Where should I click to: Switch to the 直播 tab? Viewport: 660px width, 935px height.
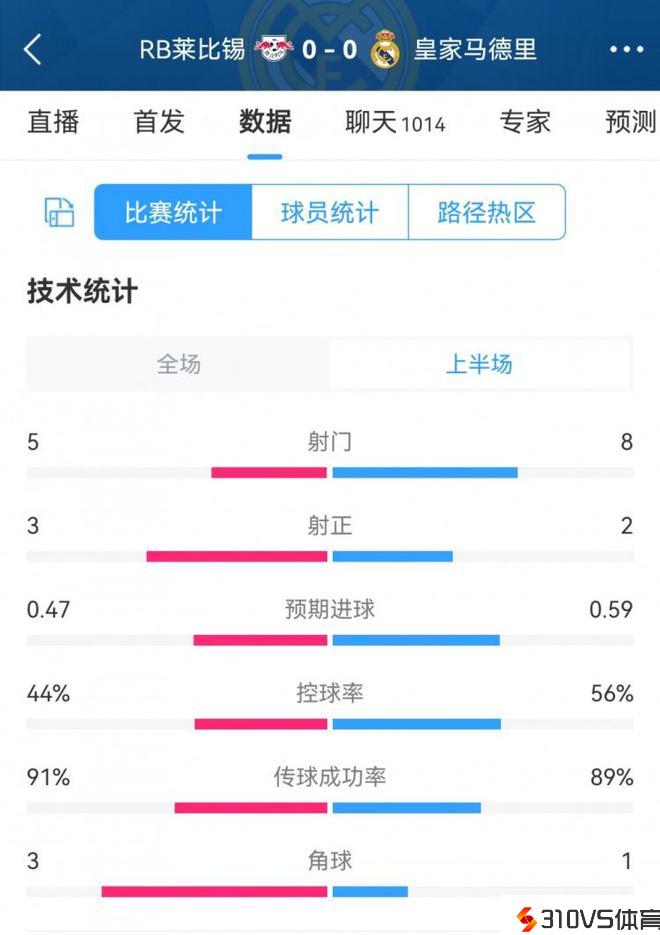[53, 122]
